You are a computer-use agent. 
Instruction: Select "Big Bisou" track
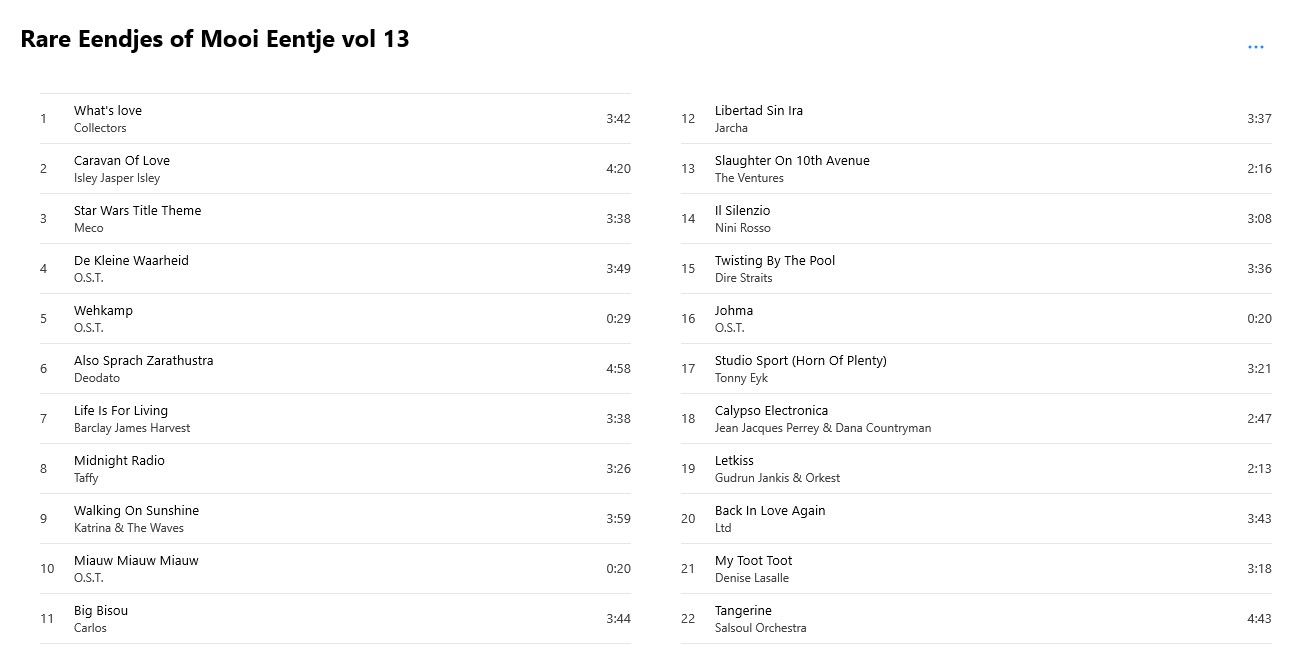tap(335, 619)
